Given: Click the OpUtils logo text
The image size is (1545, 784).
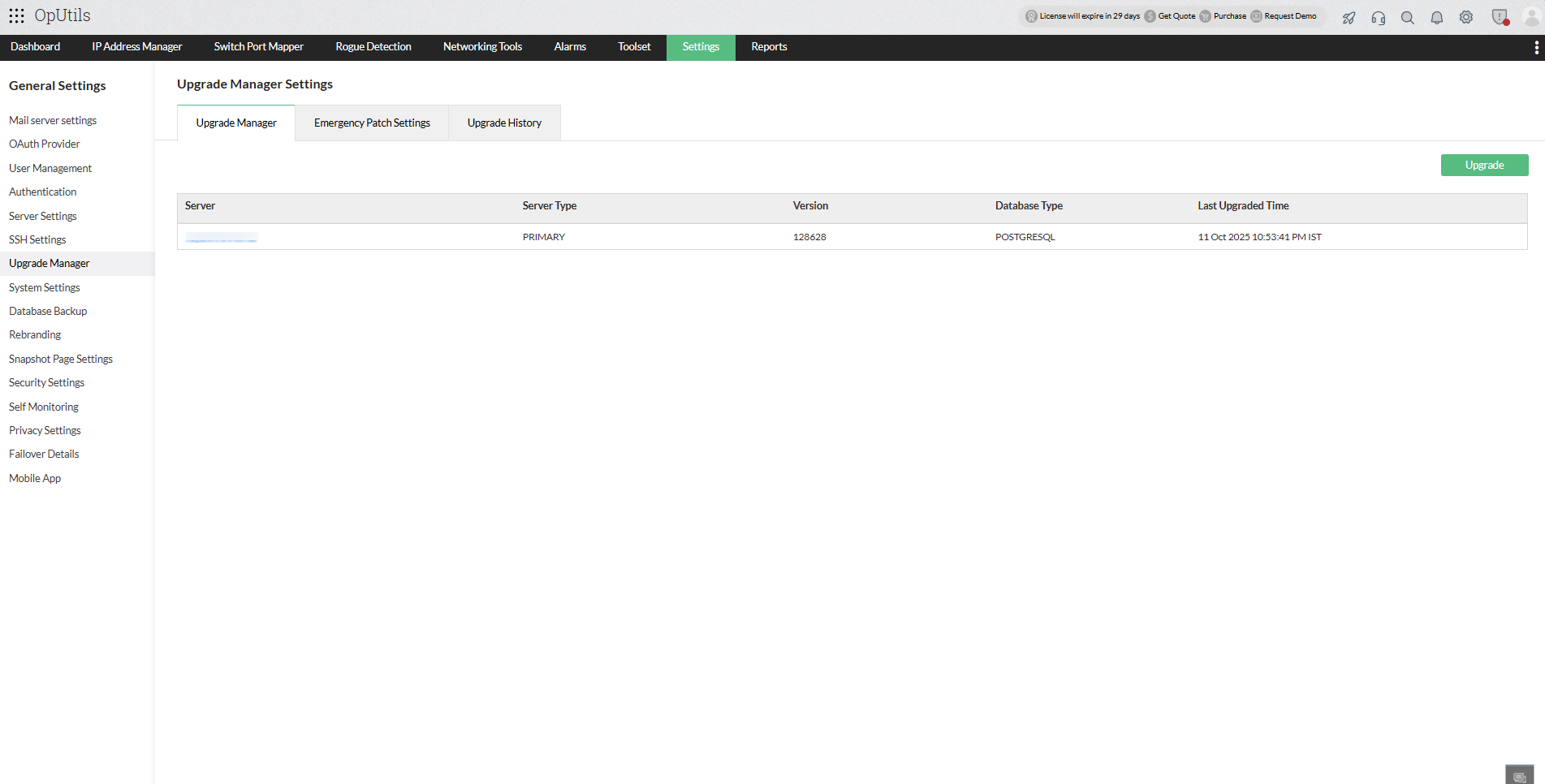Looking at the screenshot, I should pos(63,16).
